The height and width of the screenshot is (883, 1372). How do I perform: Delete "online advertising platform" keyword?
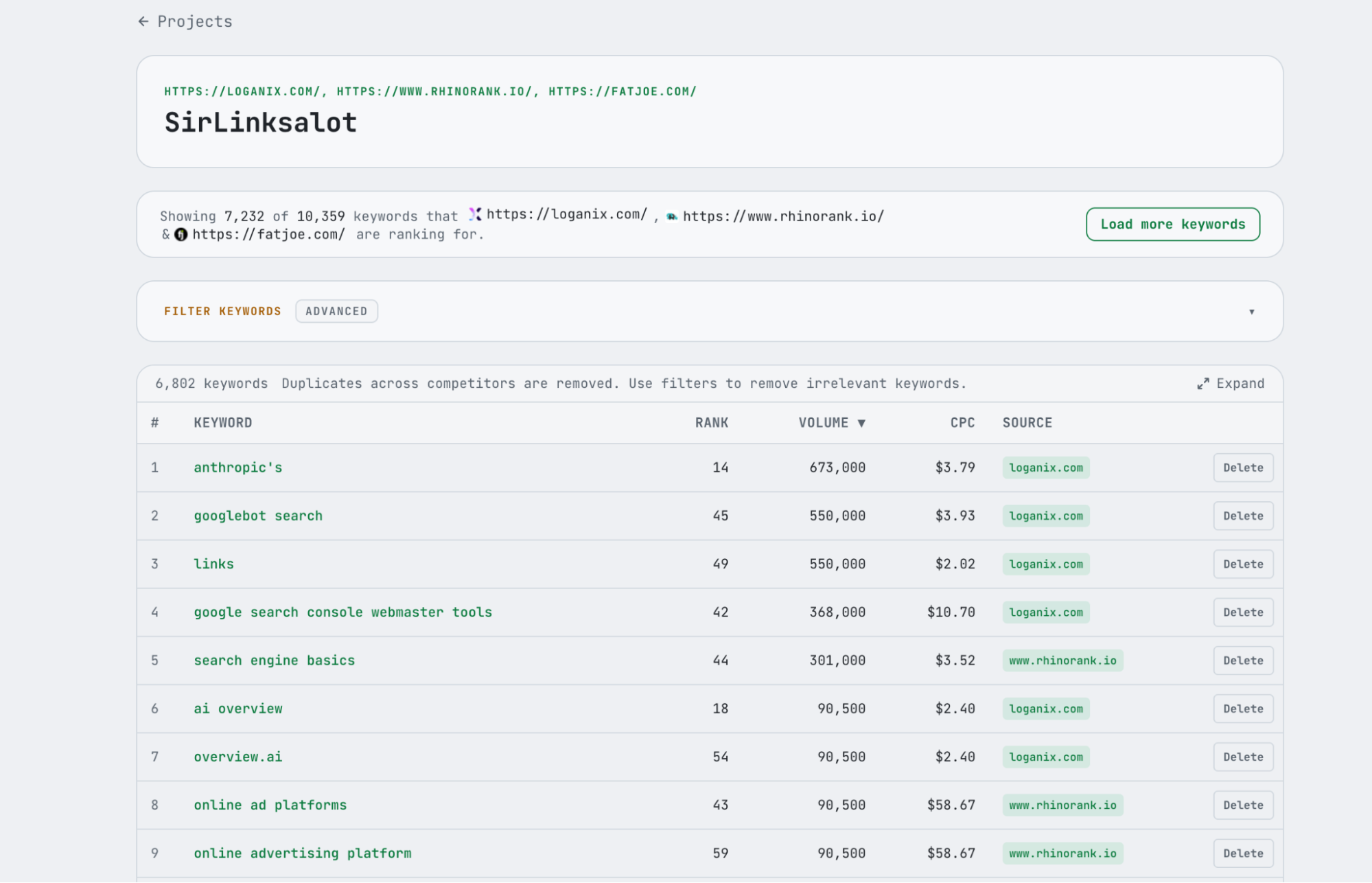pos(1242,853)
